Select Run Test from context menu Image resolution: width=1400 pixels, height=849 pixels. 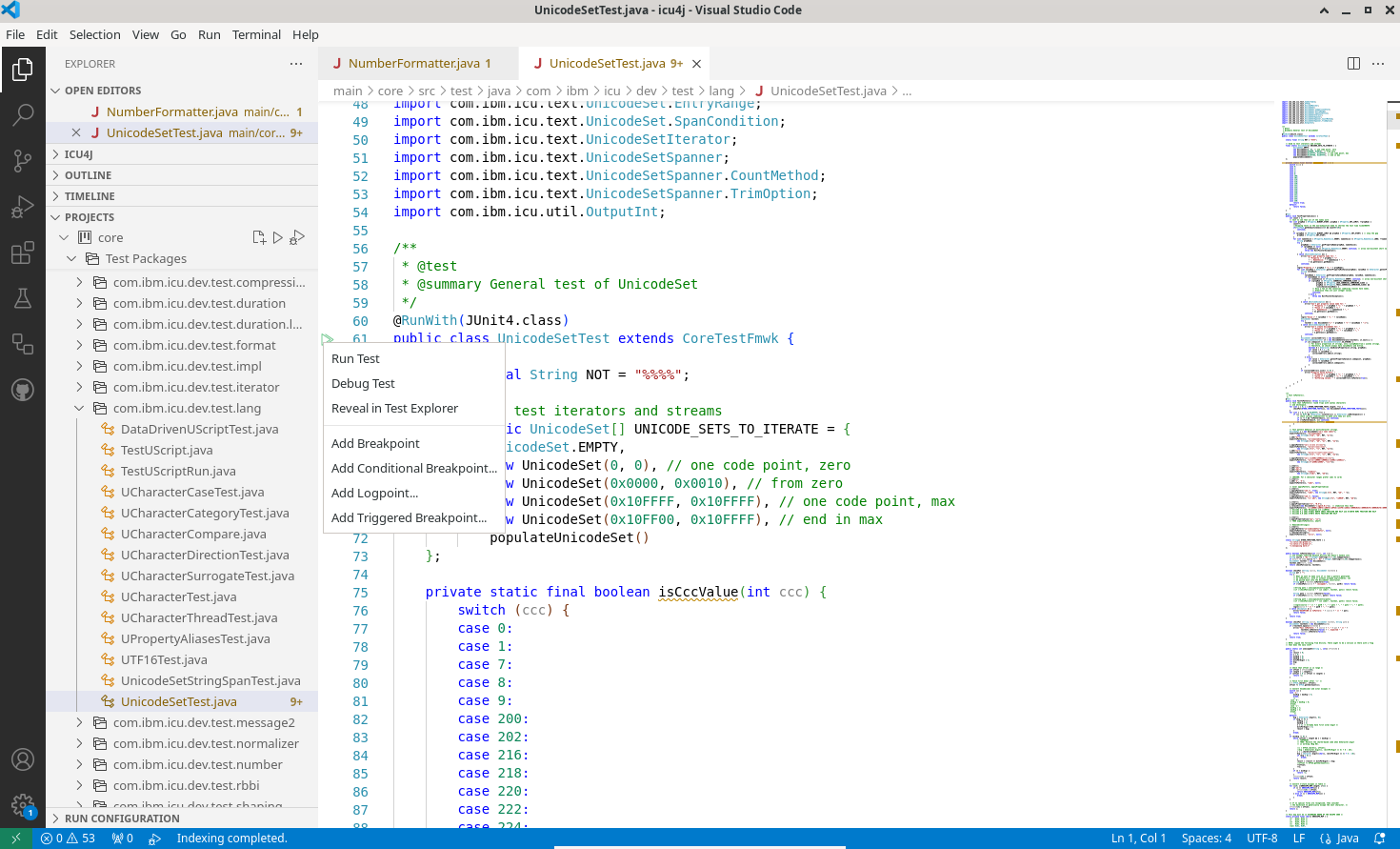[355, 359]
